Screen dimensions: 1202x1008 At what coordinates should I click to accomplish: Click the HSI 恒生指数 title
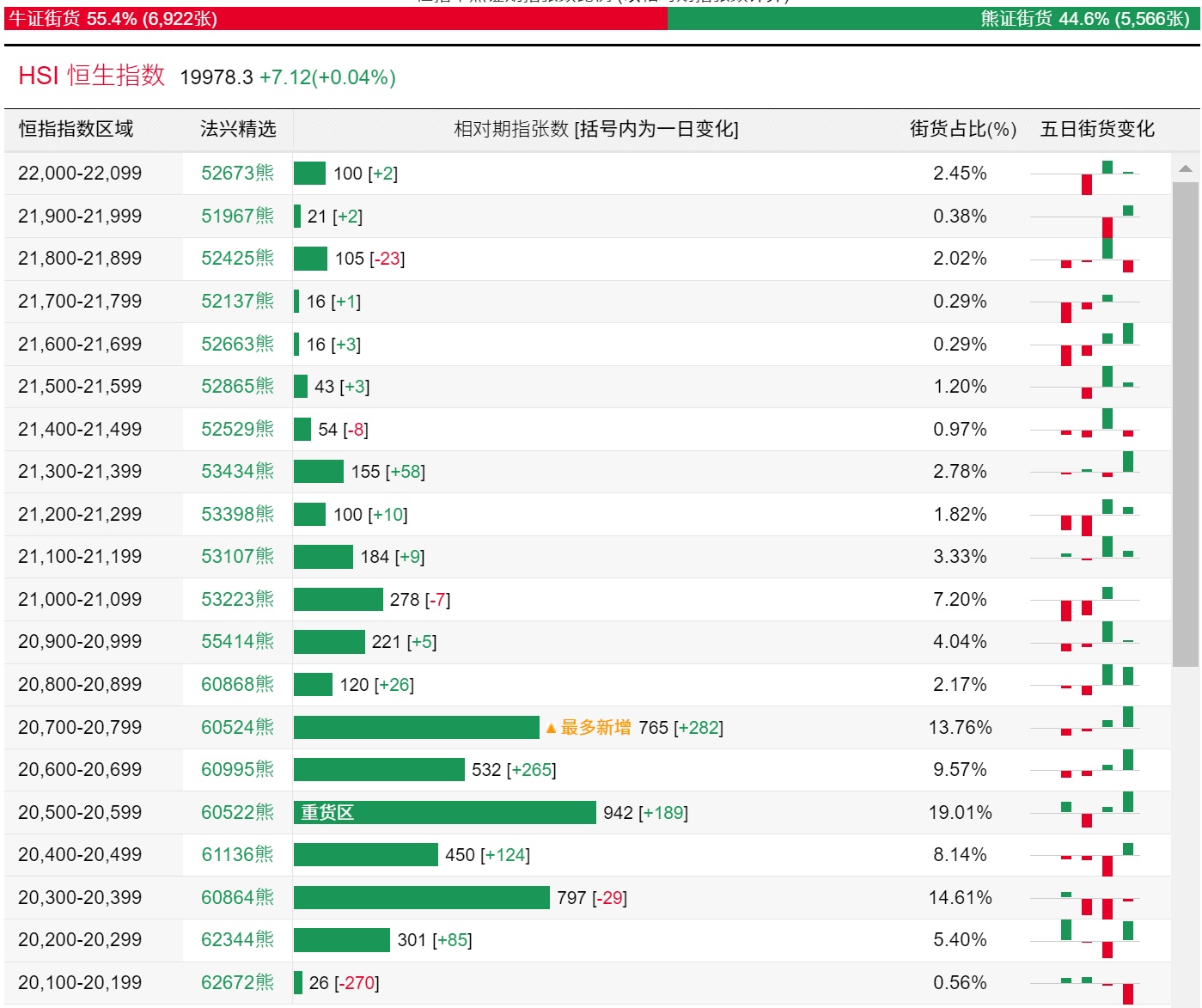tap(91, 76)
